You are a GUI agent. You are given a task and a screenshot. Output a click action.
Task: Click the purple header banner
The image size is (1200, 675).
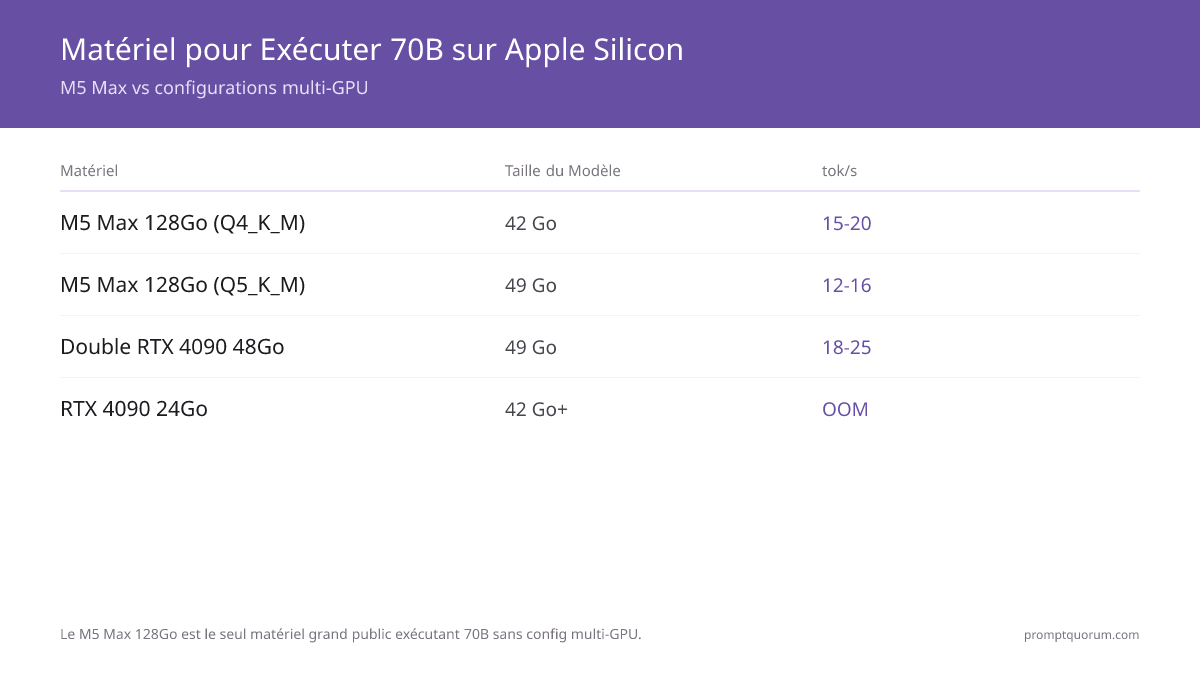[x=600, y=64]
